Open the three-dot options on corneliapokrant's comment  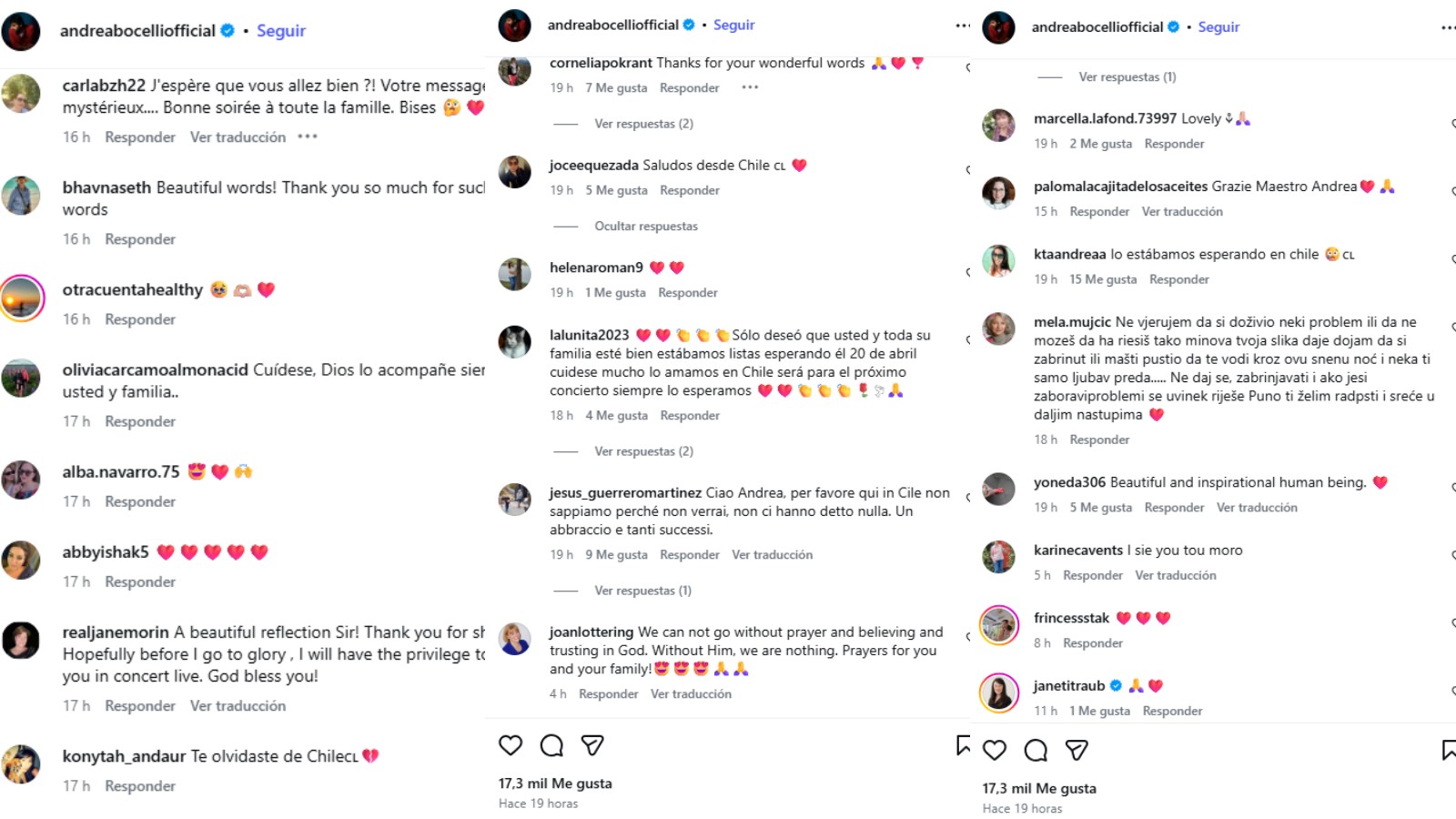tap(750, 87)
